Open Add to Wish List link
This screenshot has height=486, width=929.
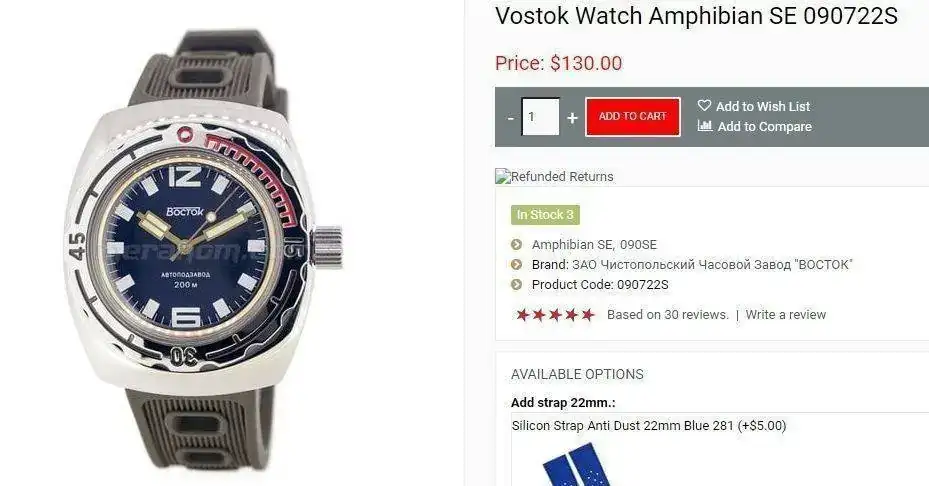pos(763,106)
